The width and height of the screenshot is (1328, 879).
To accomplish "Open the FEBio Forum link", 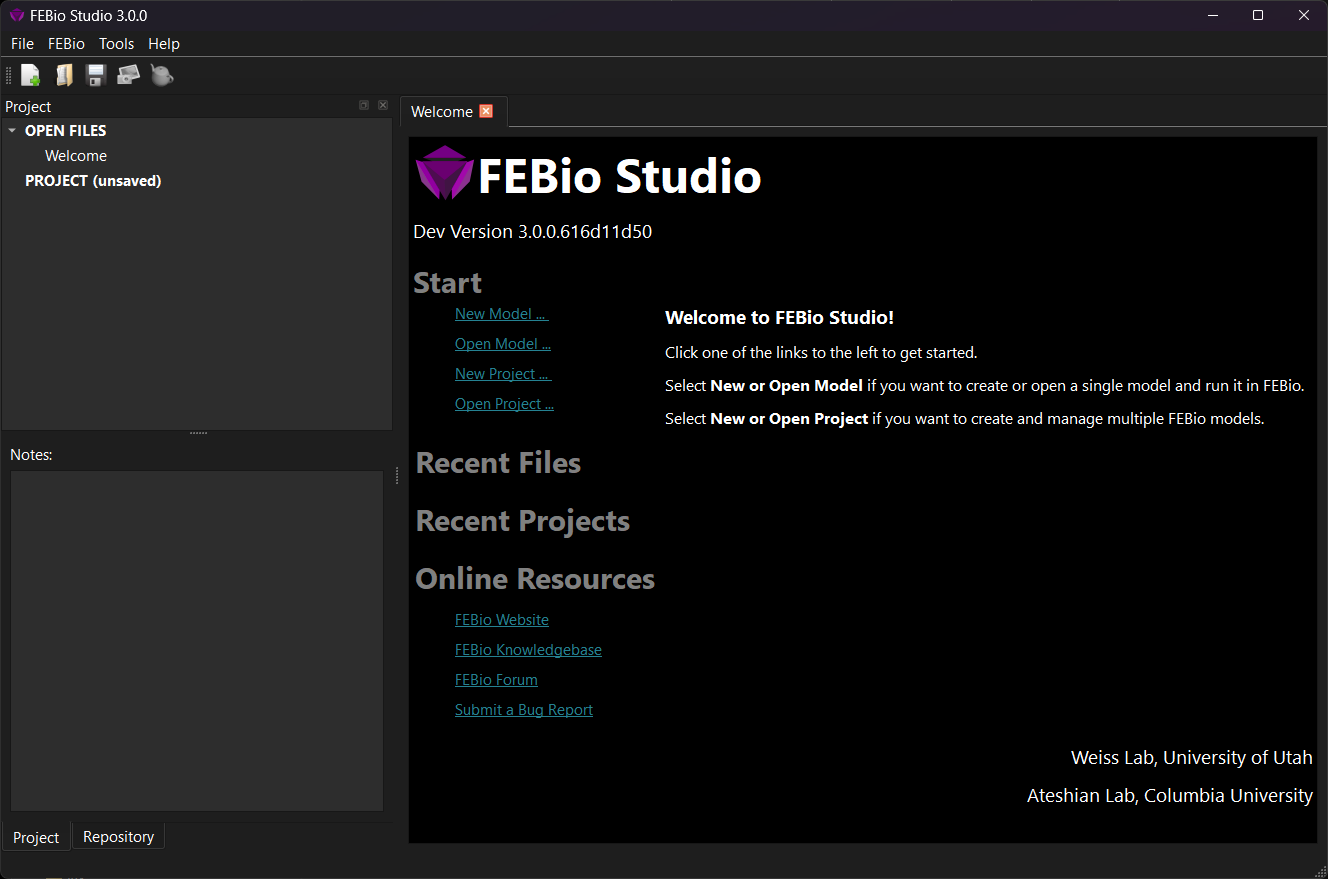I will pyautogui.click(x=496, y=680).
